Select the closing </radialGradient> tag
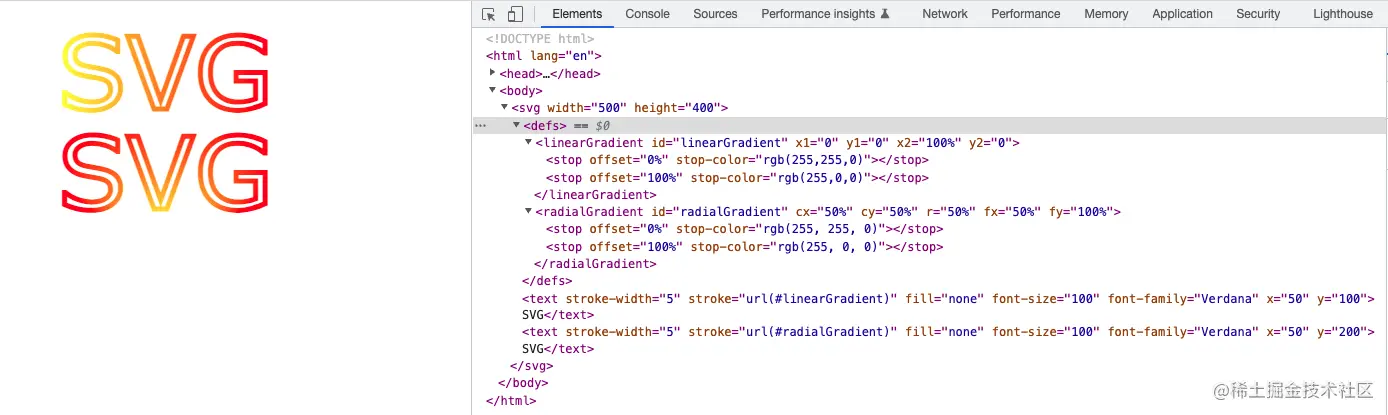Image resolution: width=1388 pixels, height=415 pixels. [x=595, y=264]
